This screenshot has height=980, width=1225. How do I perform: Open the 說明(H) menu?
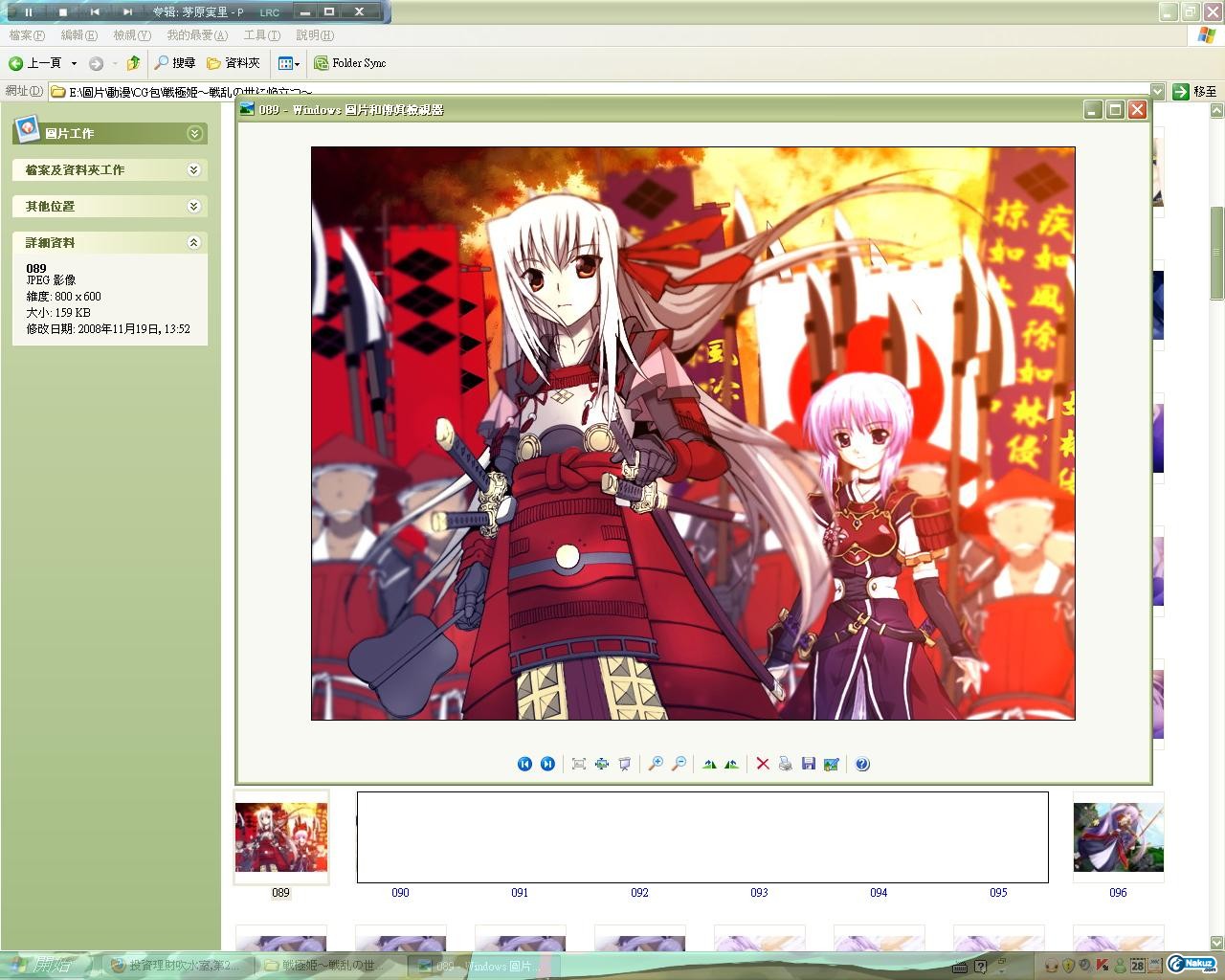tap(315, 35)
